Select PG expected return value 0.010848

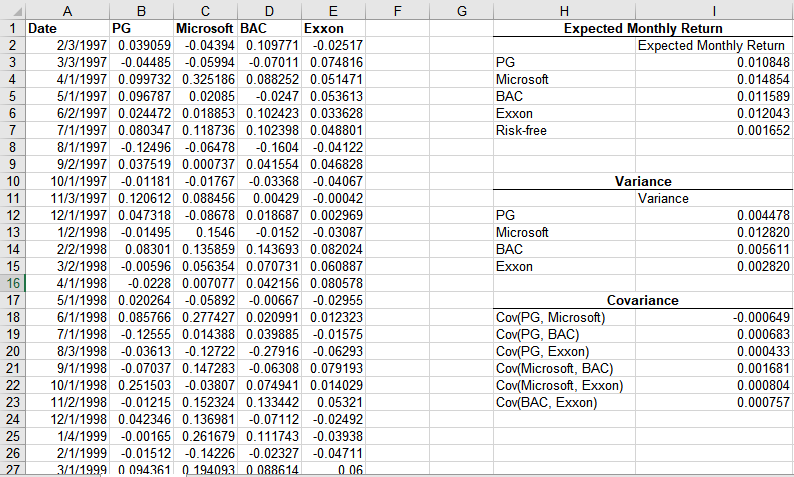point(714,62)
